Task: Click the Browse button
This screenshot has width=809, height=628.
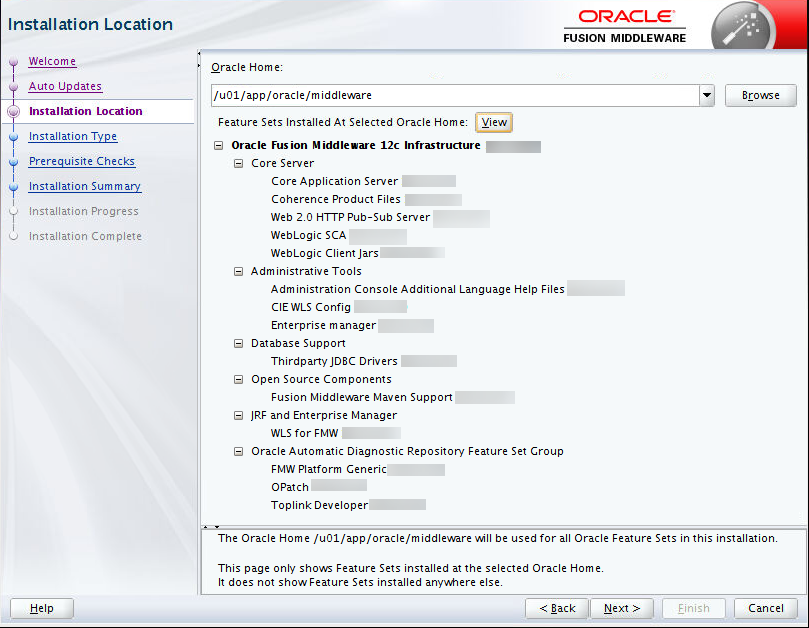Action: pos(761,95)
